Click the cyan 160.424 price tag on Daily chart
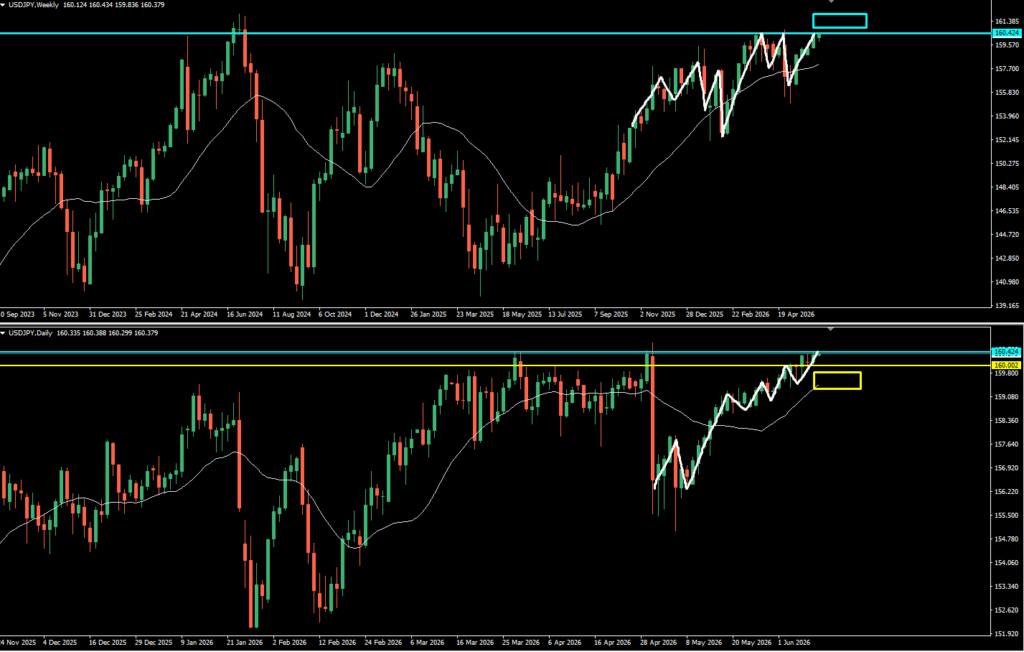The width and height of the screenshot is (1024, 652). [1008, 351]
